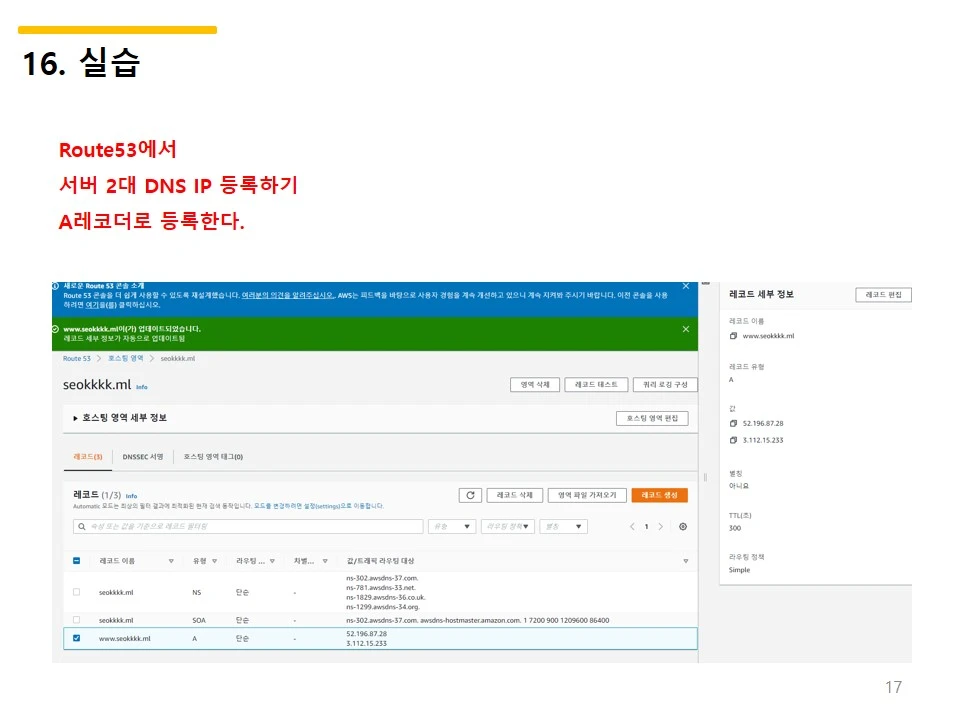
Task: Click 레코드 편집 in the record detail panel
Action: click(883, 294)
